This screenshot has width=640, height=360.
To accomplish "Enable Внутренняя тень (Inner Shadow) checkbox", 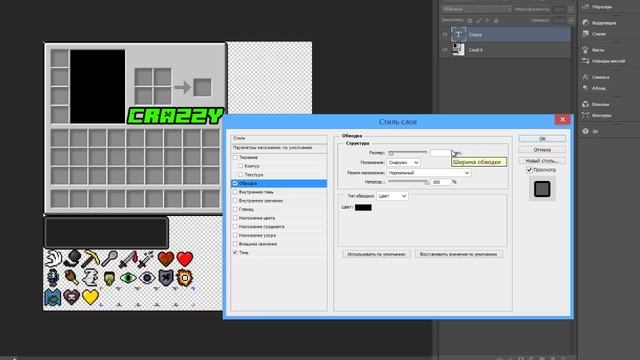I will (235, 192).
